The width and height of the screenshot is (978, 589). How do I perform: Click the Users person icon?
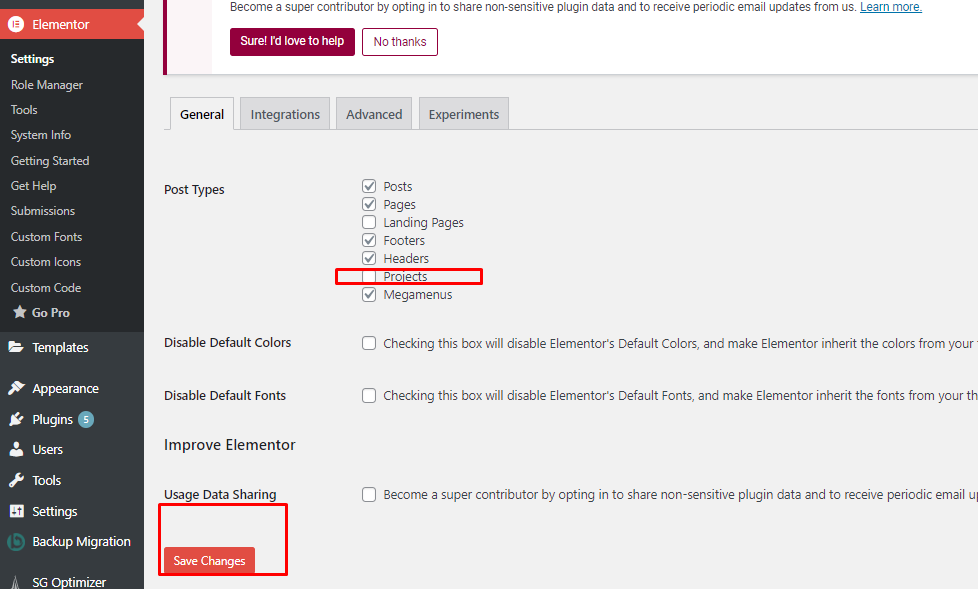coord(16,449)
